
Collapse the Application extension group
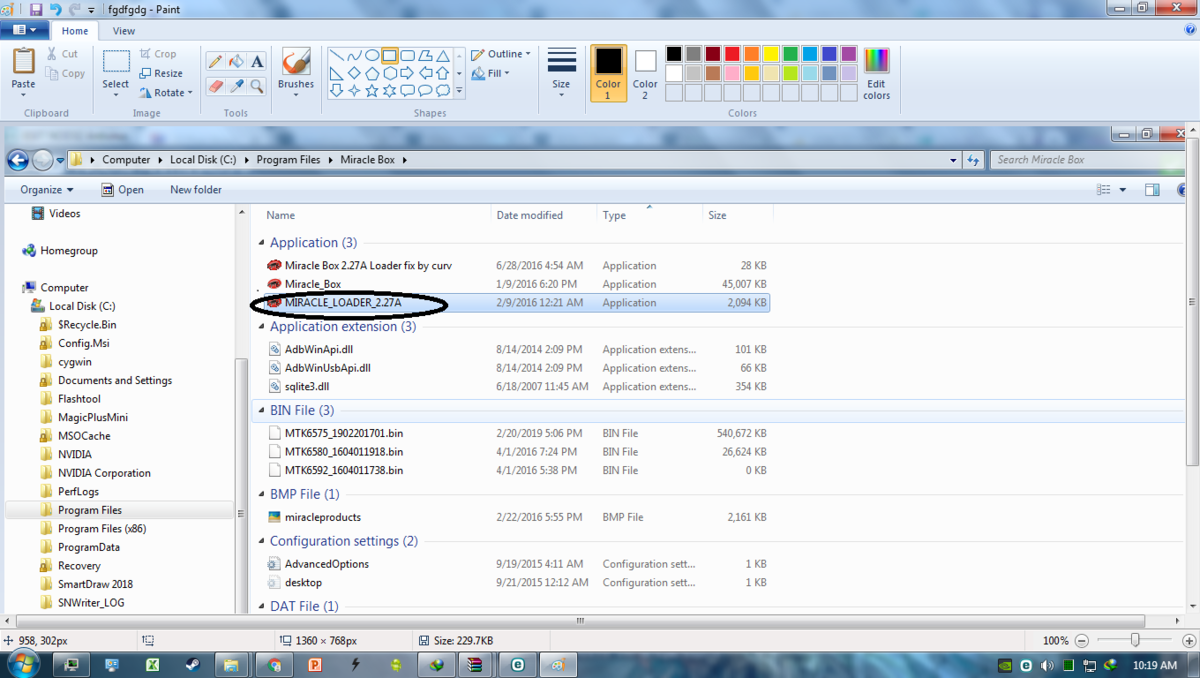[262, 327]
